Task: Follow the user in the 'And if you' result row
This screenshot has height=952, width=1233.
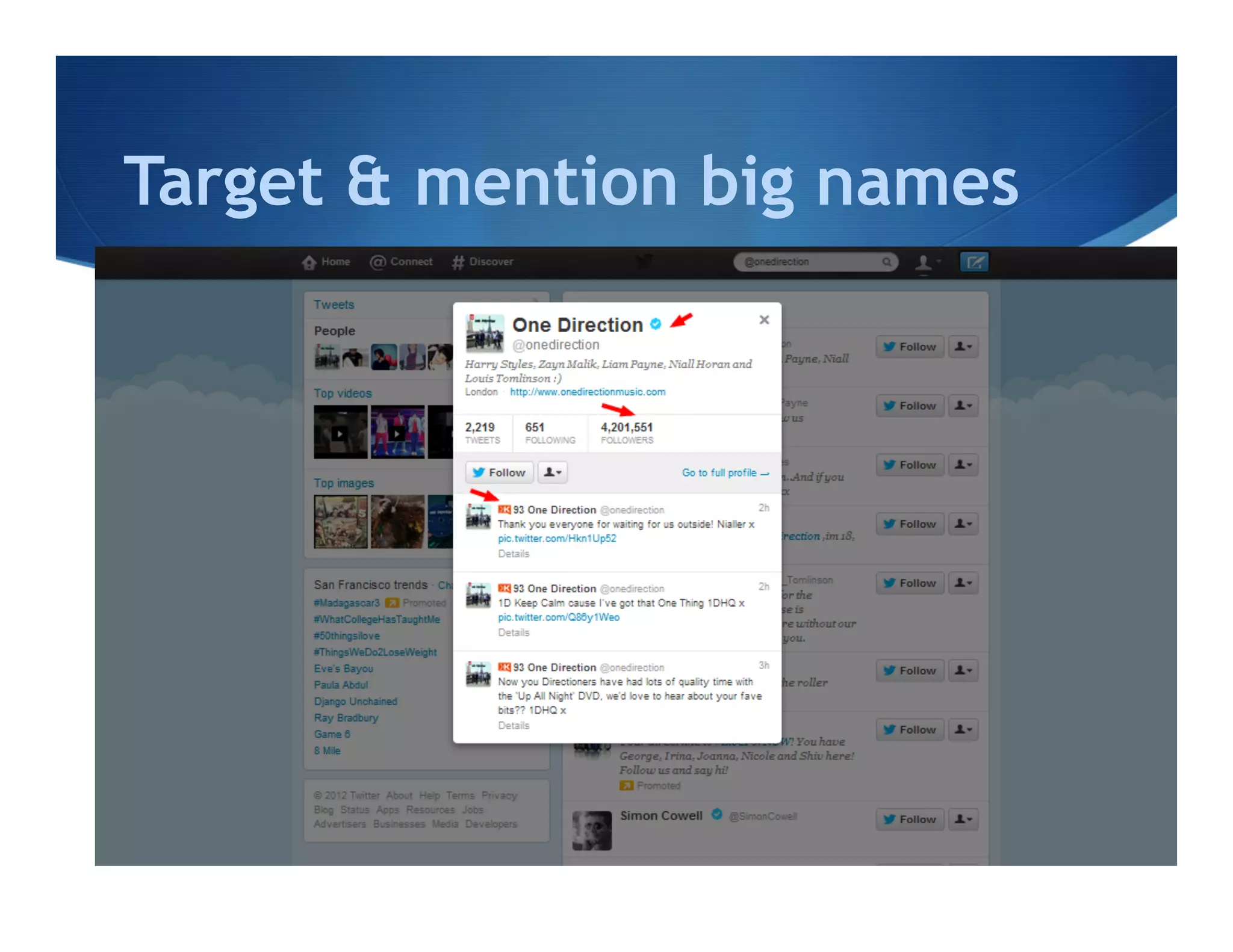Action: click(910, 465)
